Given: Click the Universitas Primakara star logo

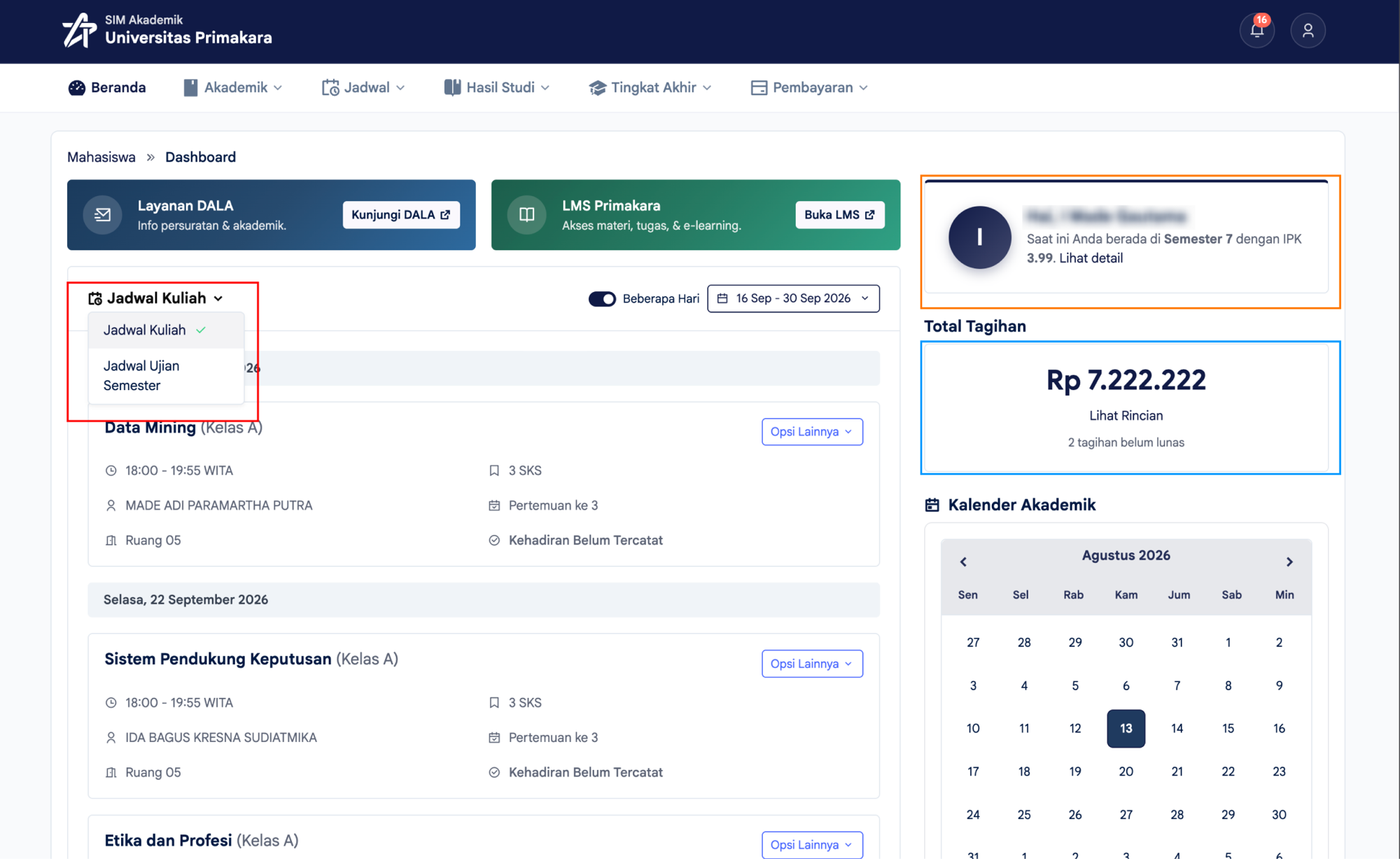Looking at the screenshot, I should click(x=80, y=30).
